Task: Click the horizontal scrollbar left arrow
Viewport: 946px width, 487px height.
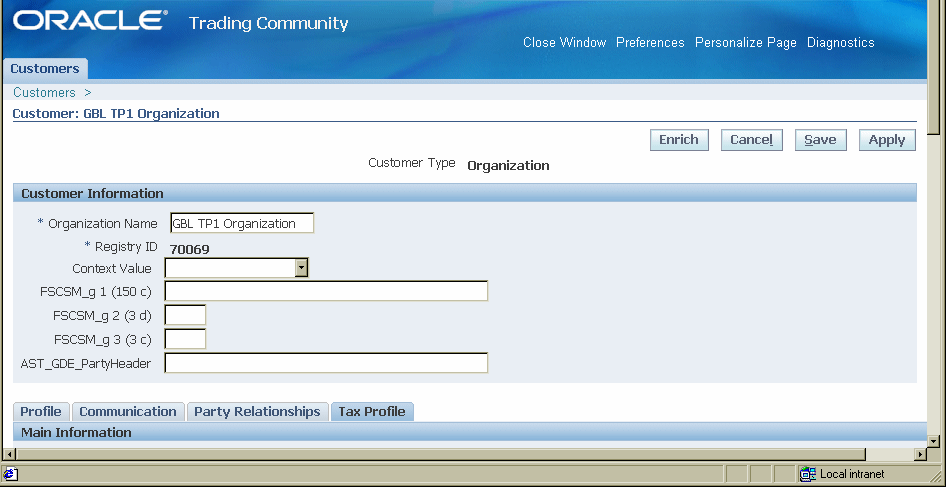Action: point(9,454)
